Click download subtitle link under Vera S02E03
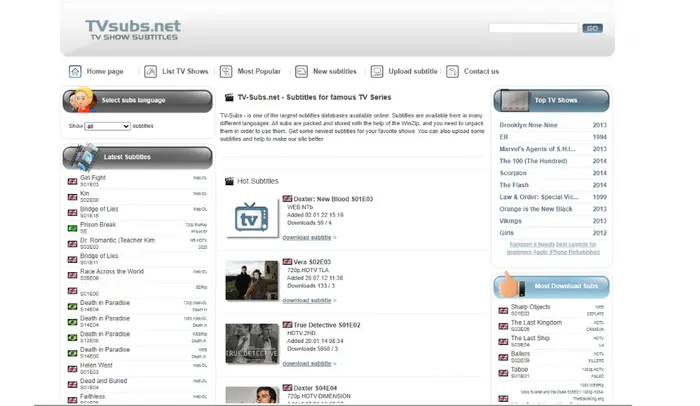Viewport: 700px width, 406px height. pyautogui.click(x=306, y=300)
